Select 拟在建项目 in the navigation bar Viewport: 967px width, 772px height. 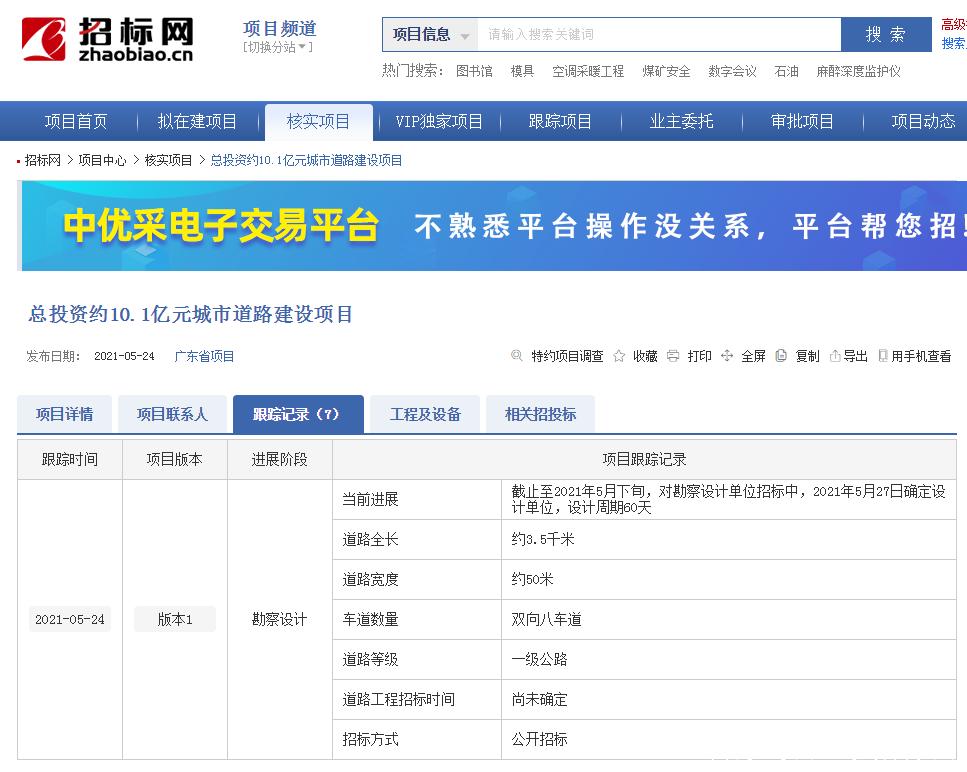(x=196, y=120)
